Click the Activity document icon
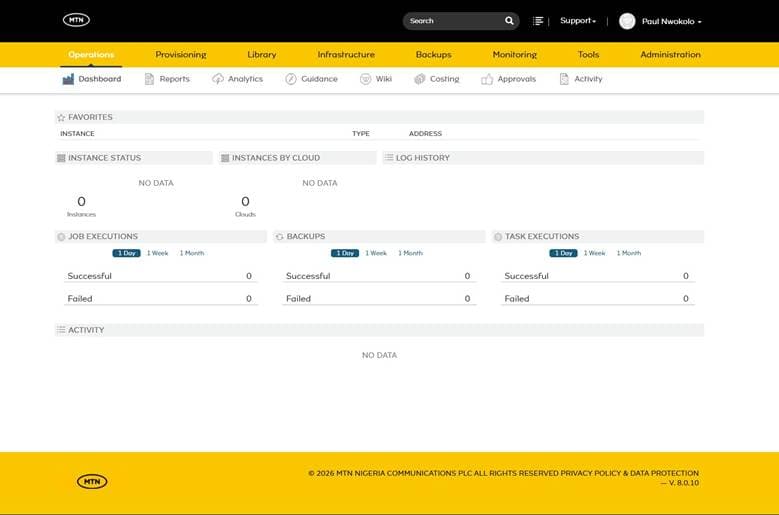Viewport: 779px width, 515px height. [x=564, y=79]
